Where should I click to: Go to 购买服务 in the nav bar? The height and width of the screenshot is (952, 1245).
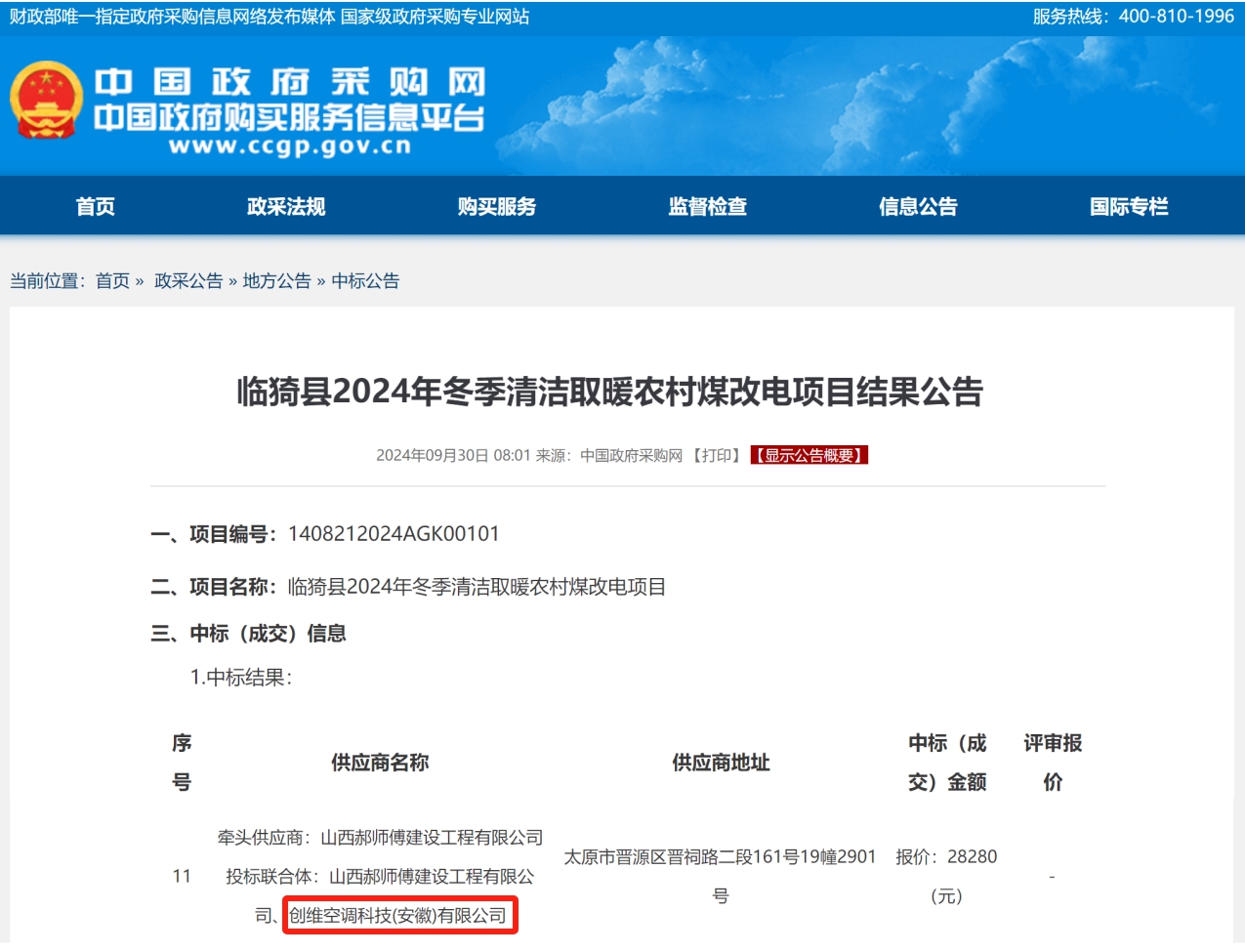[x=497, y=206]
